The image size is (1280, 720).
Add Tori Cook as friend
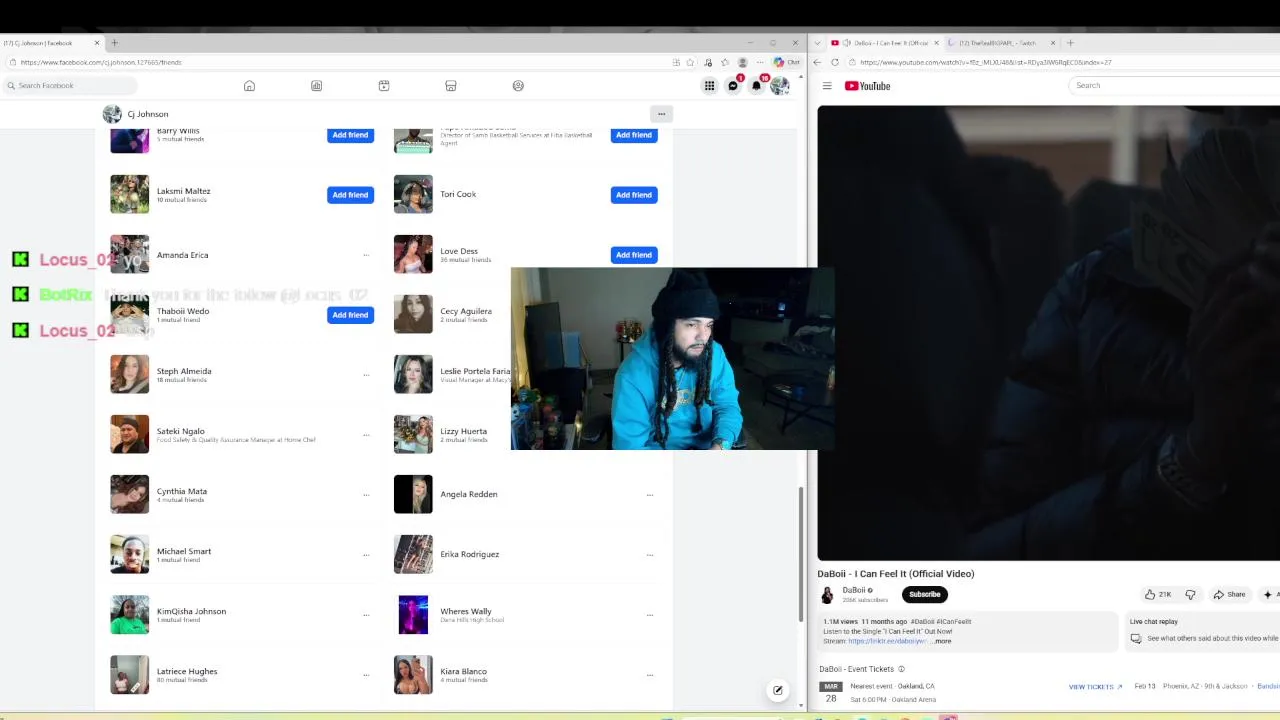(634, 195)
